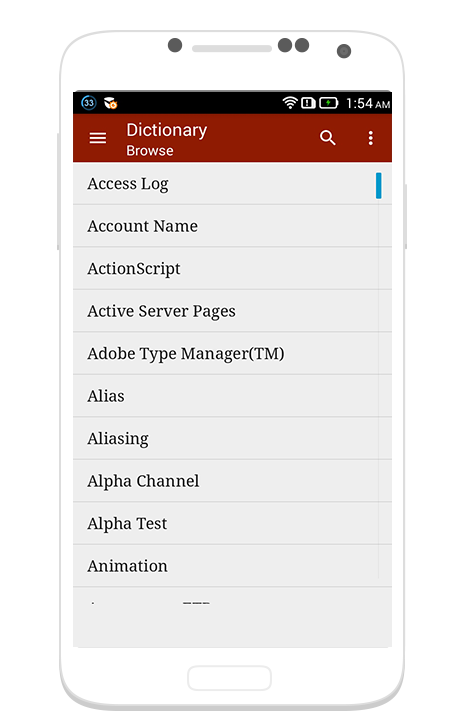The height and width of the screenshot is (724, 472).
Task: Open the three-dot overflow menu
Action: (370, 138)
